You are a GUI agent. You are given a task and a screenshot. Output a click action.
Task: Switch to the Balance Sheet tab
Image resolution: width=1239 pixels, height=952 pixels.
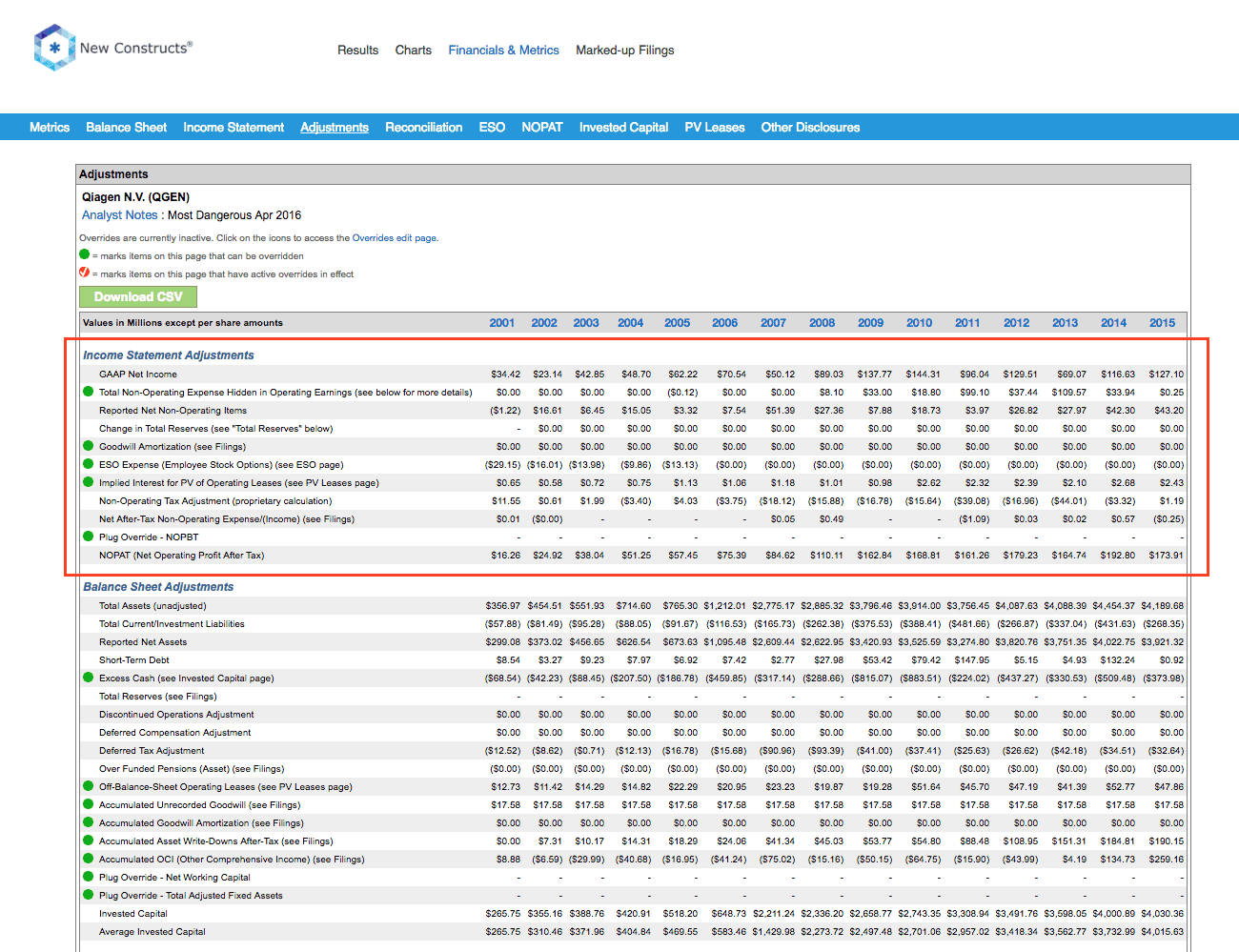(126, 127)
